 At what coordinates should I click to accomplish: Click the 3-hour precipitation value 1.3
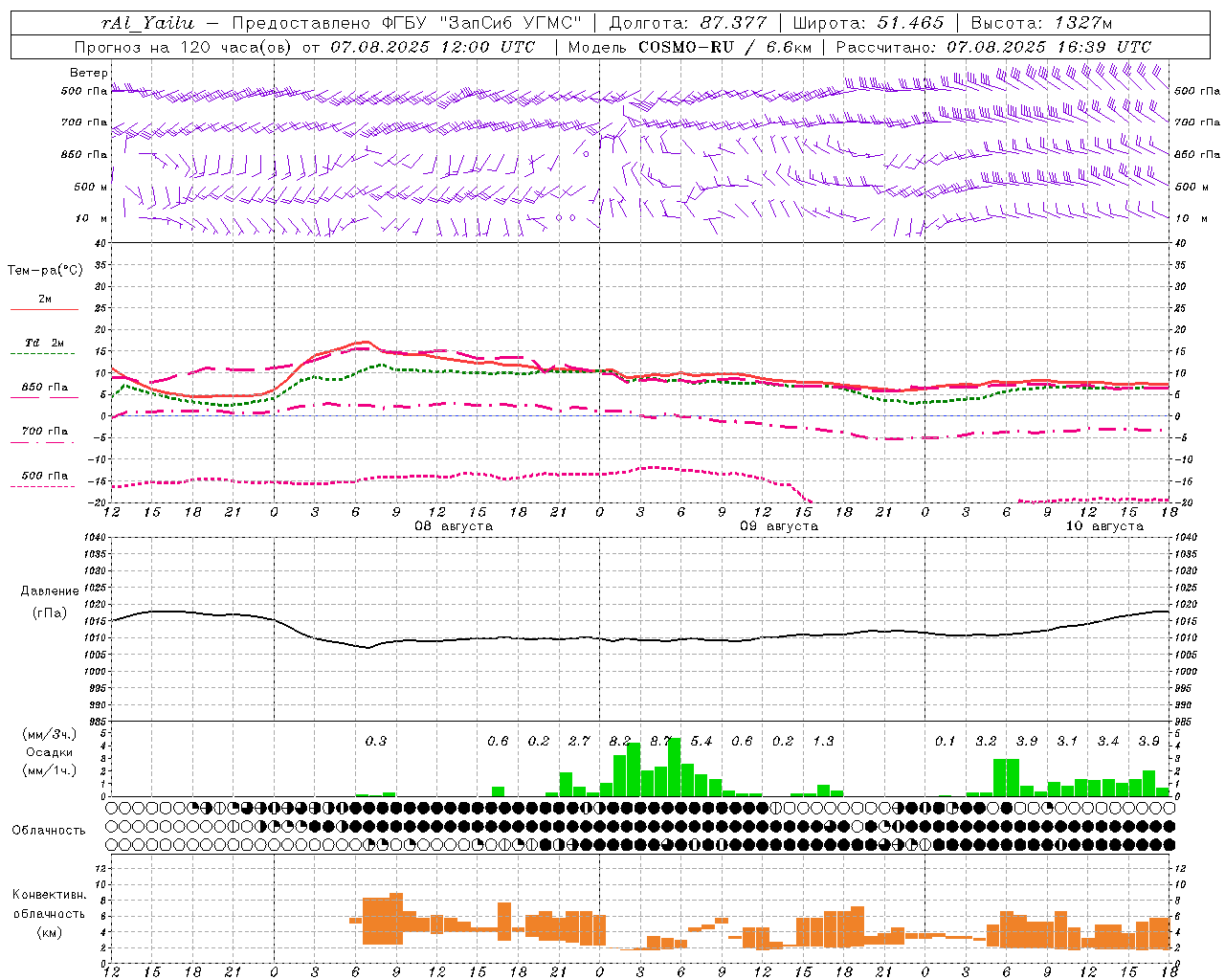coord(823,741)
